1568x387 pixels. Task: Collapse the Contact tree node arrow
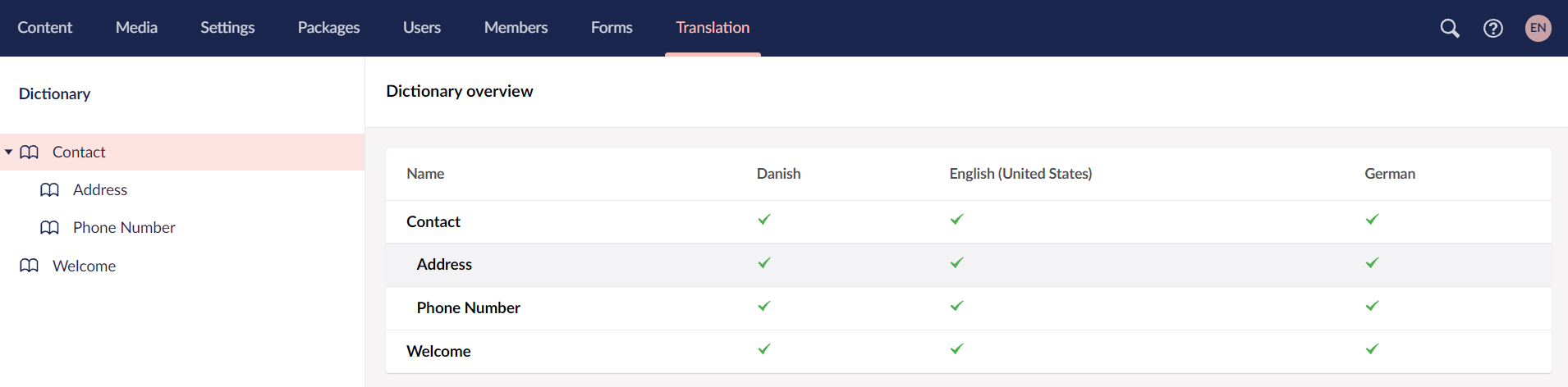point(9,153)
